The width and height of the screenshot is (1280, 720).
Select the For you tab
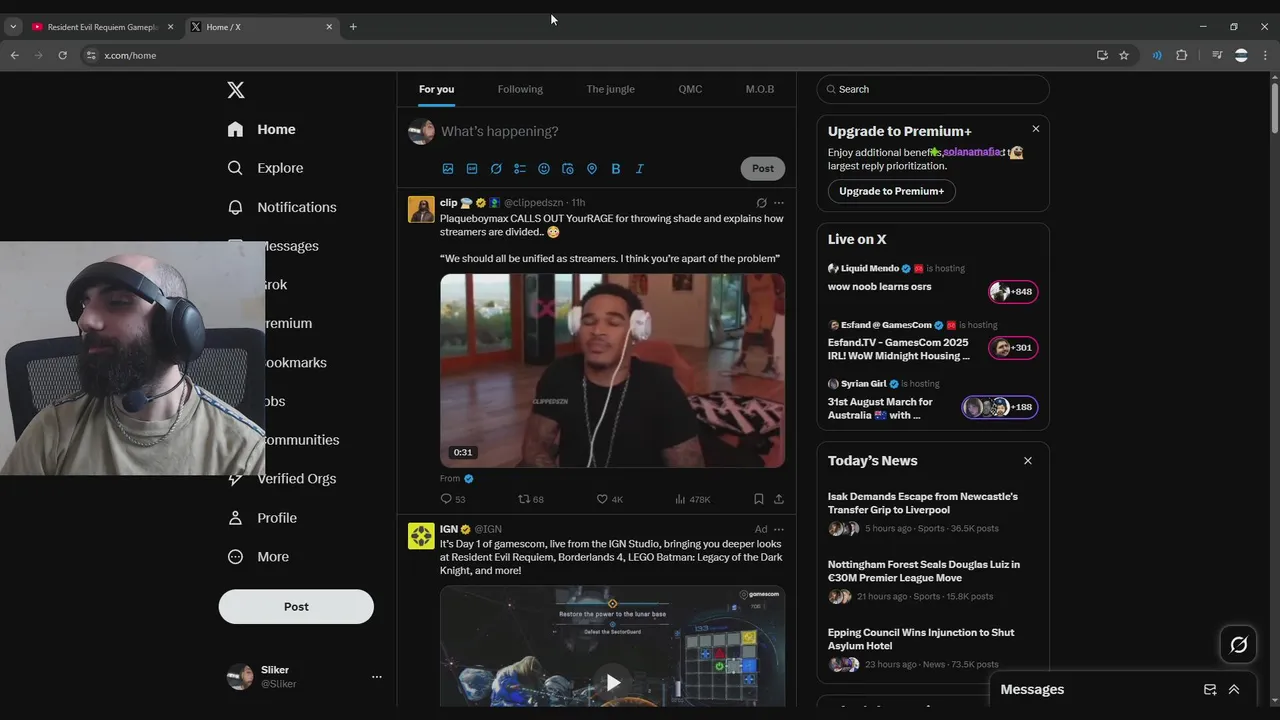436,89
